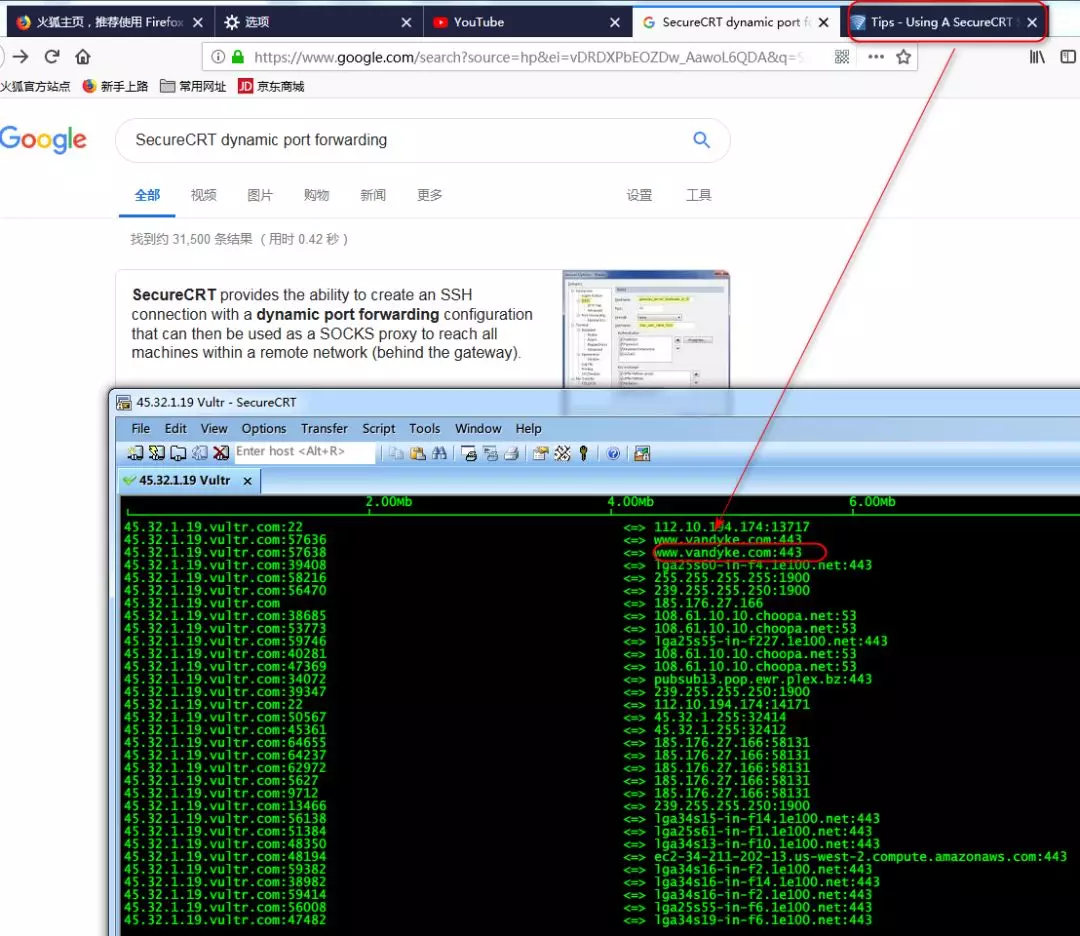
Task: Open Global Options tools icon in SecureCRT
Action: point(563,453)
